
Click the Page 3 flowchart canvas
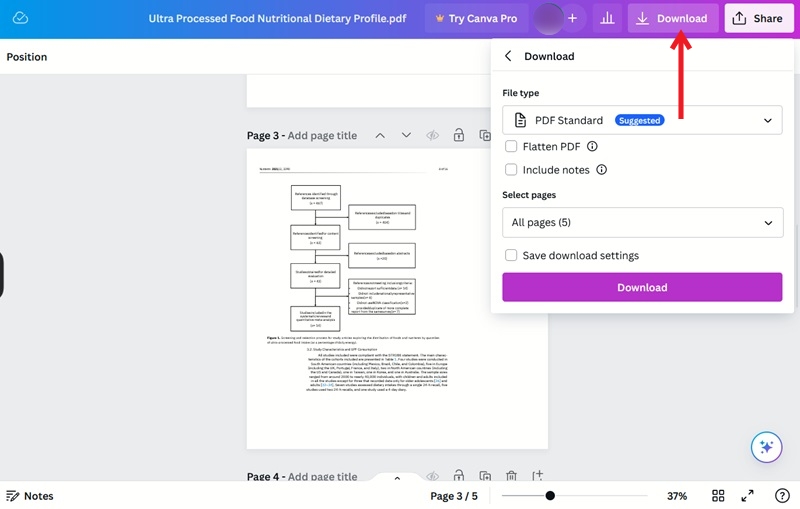[x=397, y=299]
